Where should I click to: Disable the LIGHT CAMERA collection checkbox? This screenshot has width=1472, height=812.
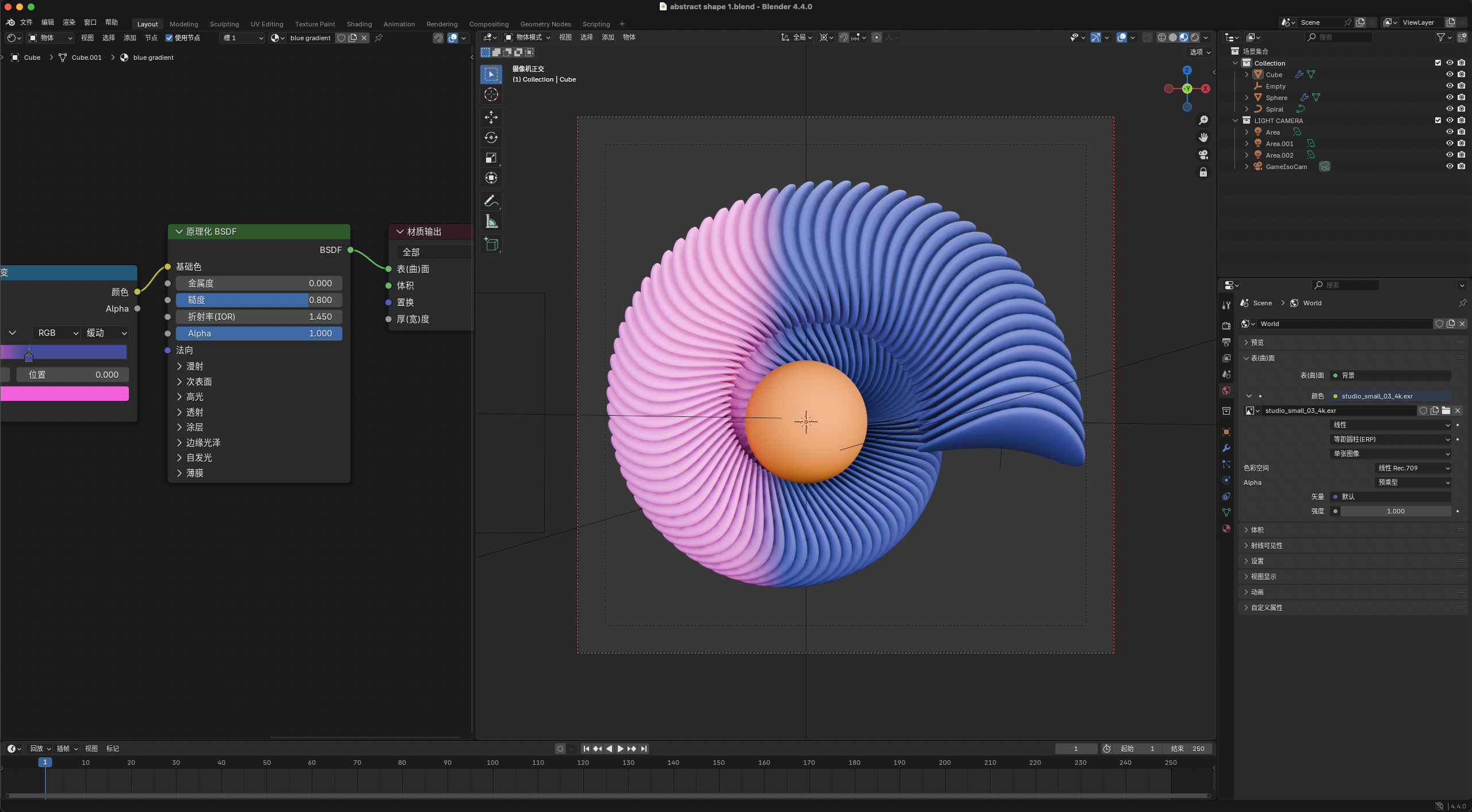coord(1437,120)
